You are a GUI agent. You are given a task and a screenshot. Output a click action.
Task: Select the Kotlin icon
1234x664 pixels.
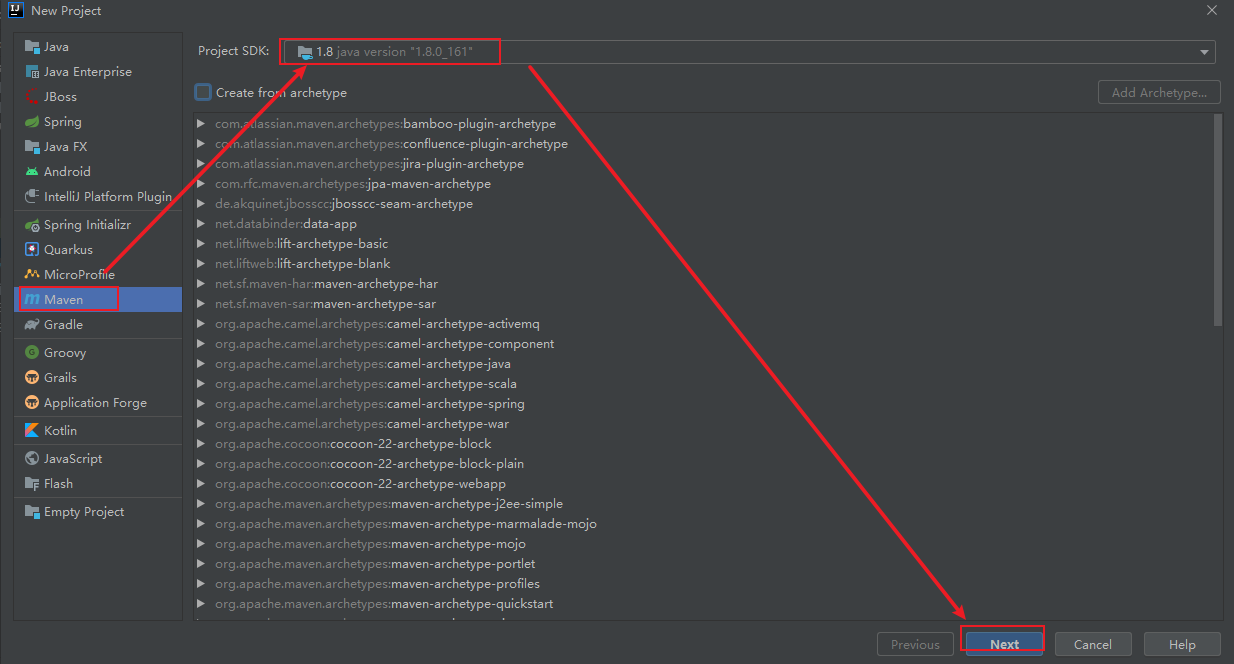[32, 431]
